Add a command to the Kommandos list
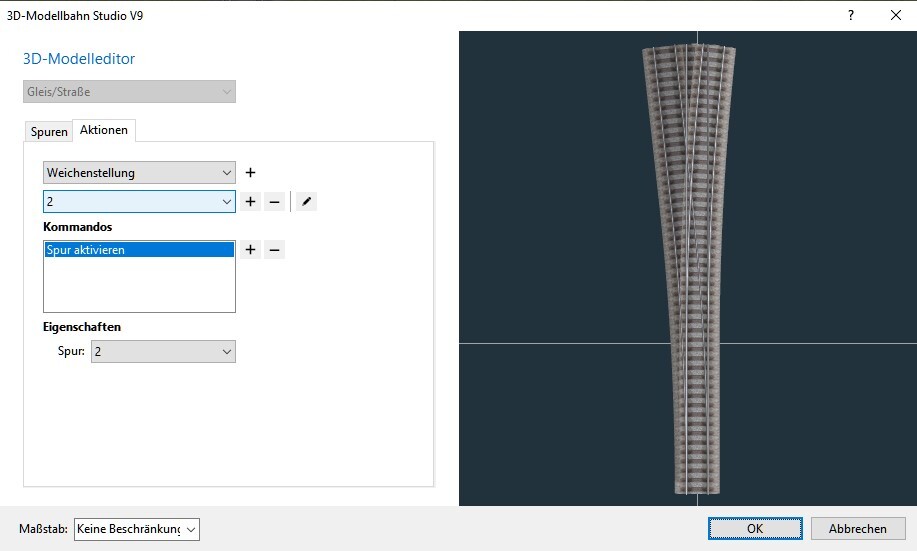Screen dimensions: 917x551 [x=250, y=250]
